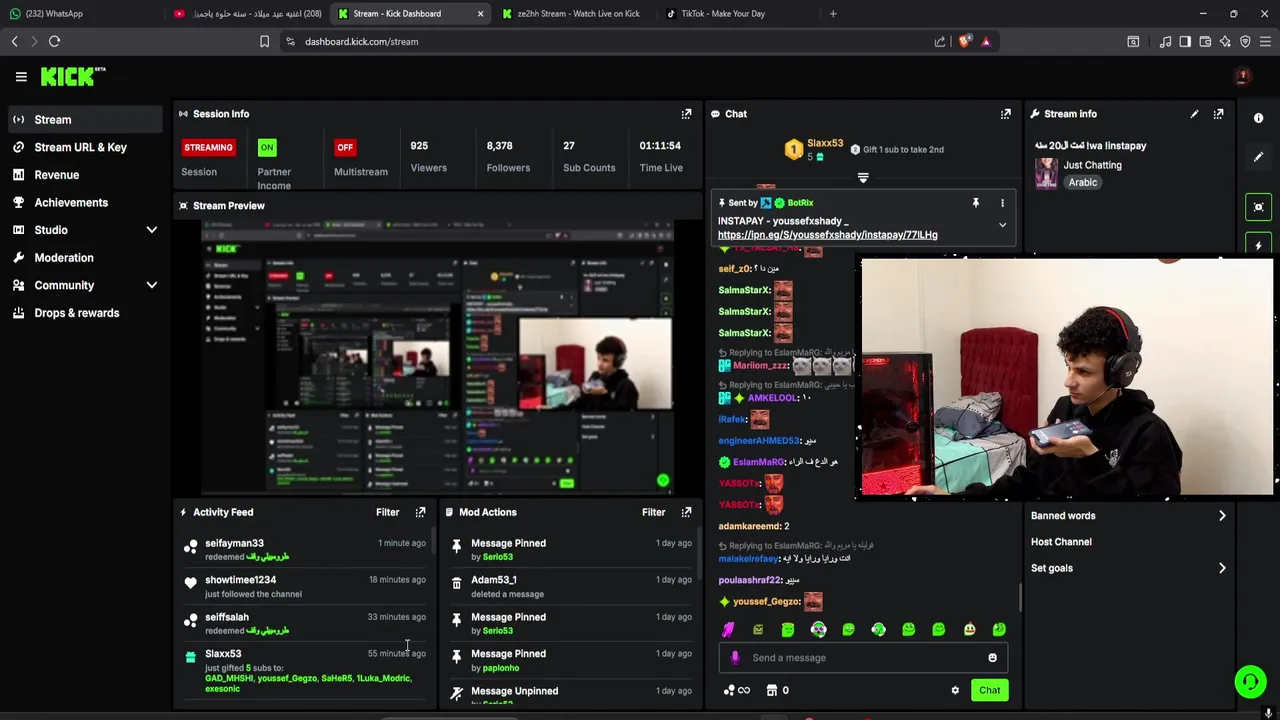Click the green-outlined camera icon in right toolbar
The width and height of the screenshot is (1280, 720).
click(x=1258, y=207)
